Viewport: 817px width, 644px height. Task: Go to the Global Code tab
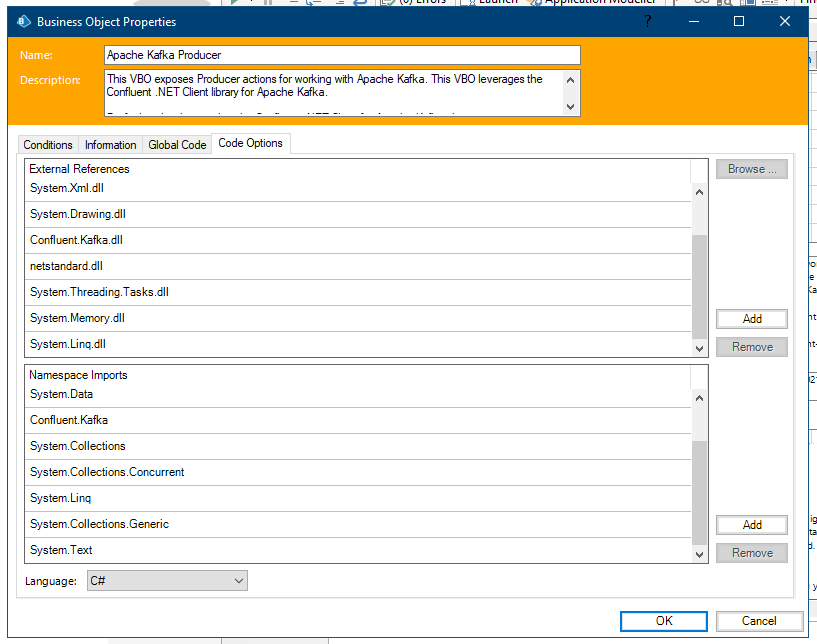click(177, 145)
